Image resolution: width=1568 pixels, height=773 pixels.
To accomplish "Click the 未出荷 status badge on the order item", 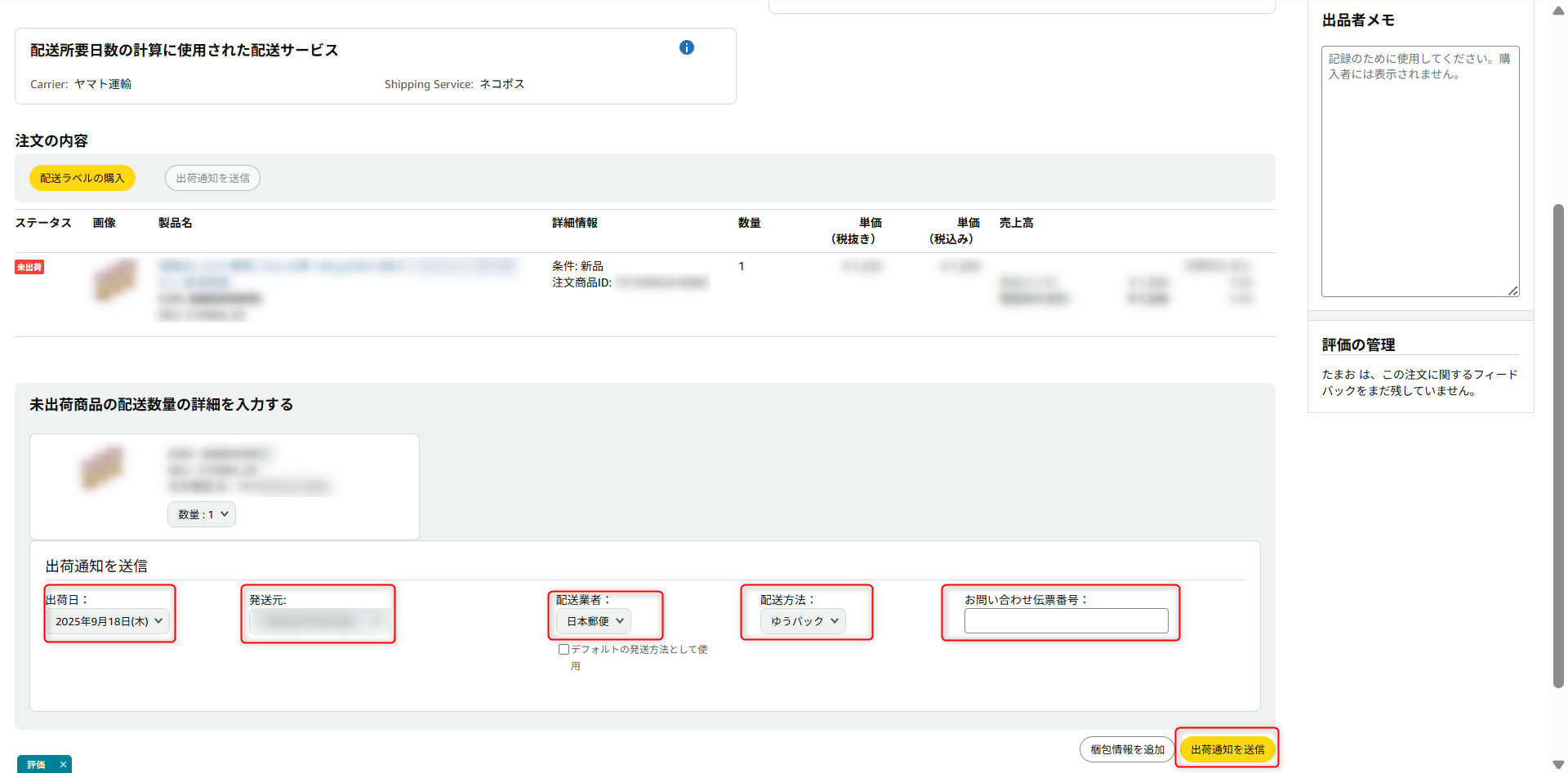I will pyautogui.click(x=29, y=267).
